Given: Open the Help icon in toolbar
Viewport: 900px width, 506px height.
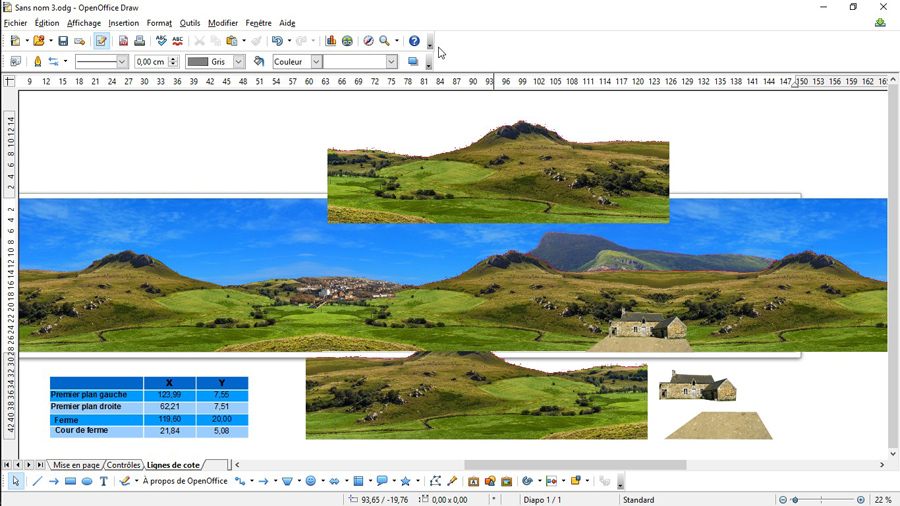Looking at the screenshot, I should tap(414, 41).
